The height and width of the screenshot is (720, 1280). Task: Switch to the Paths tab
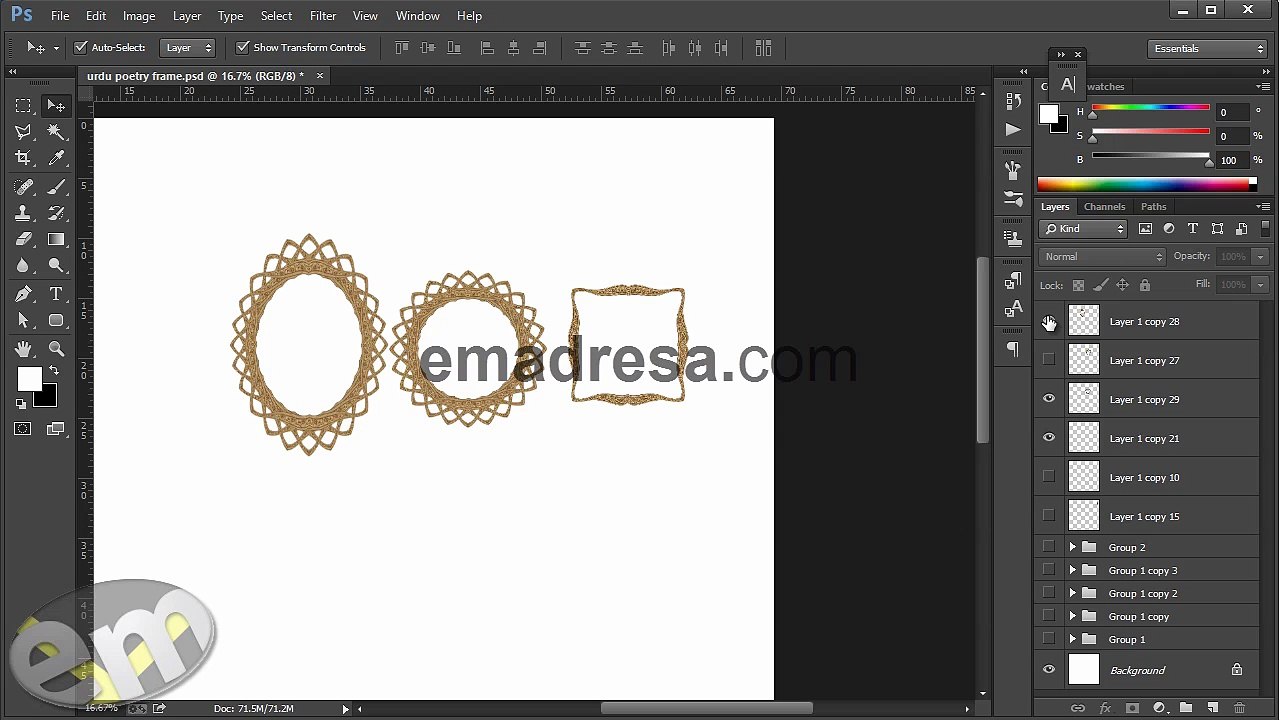pos(1153,207)
